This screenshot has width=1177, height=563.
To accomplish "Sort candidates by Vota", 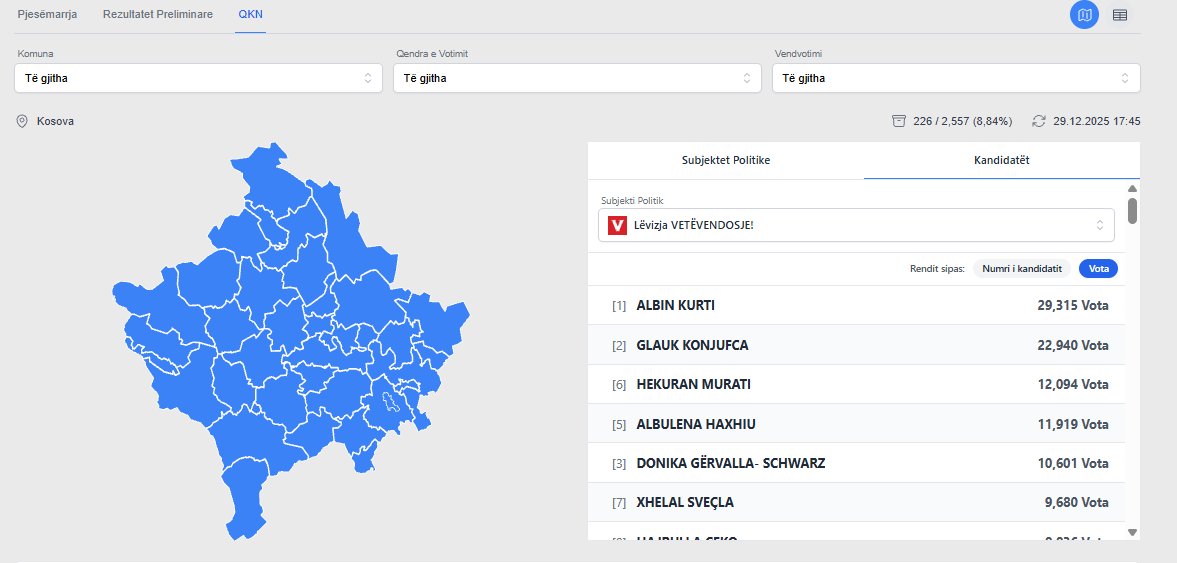I will coord(1098,268).
